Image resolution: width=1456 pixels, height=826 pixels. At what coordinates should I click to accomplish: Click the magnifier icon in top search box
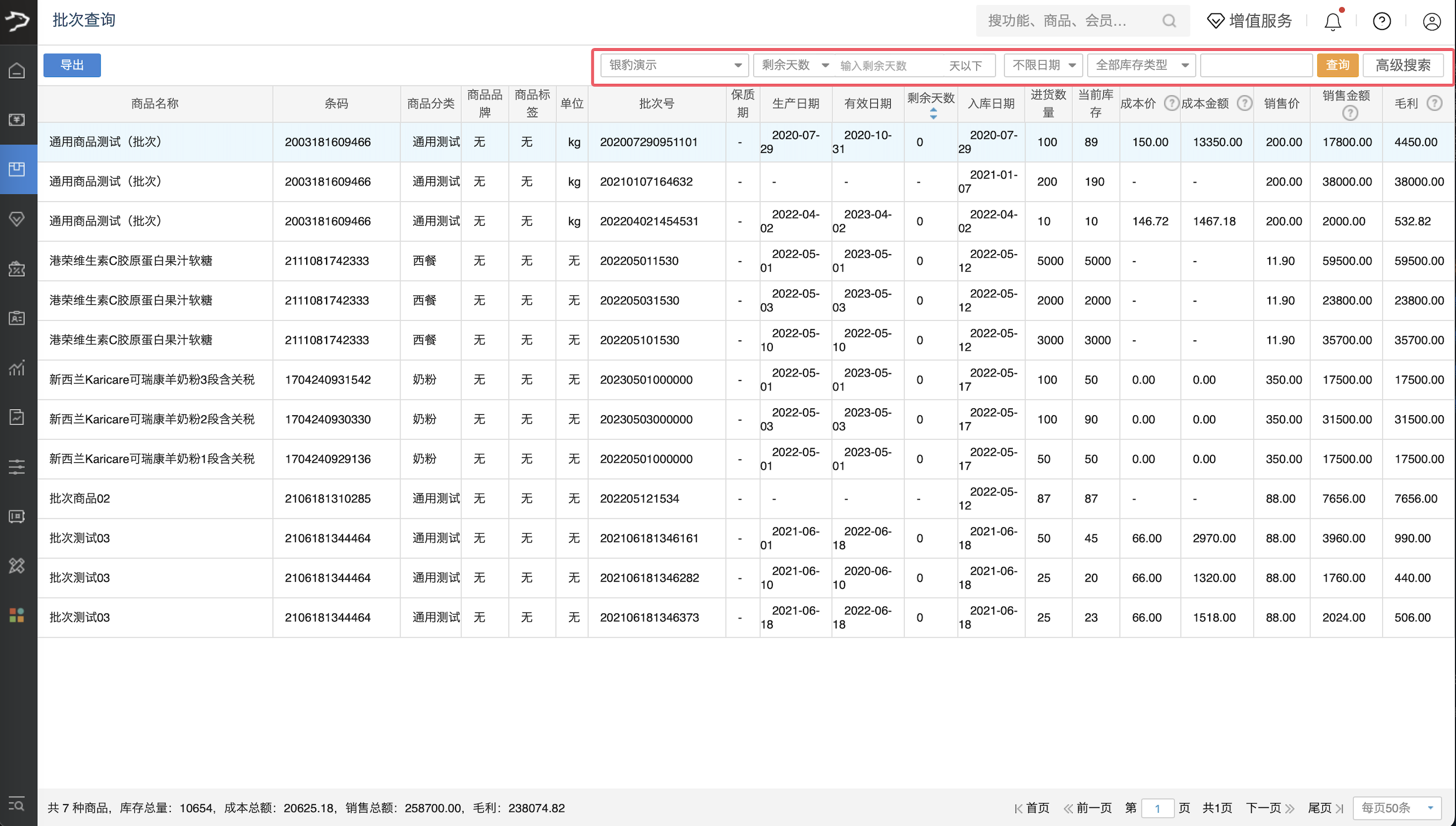coord(1169,21)
